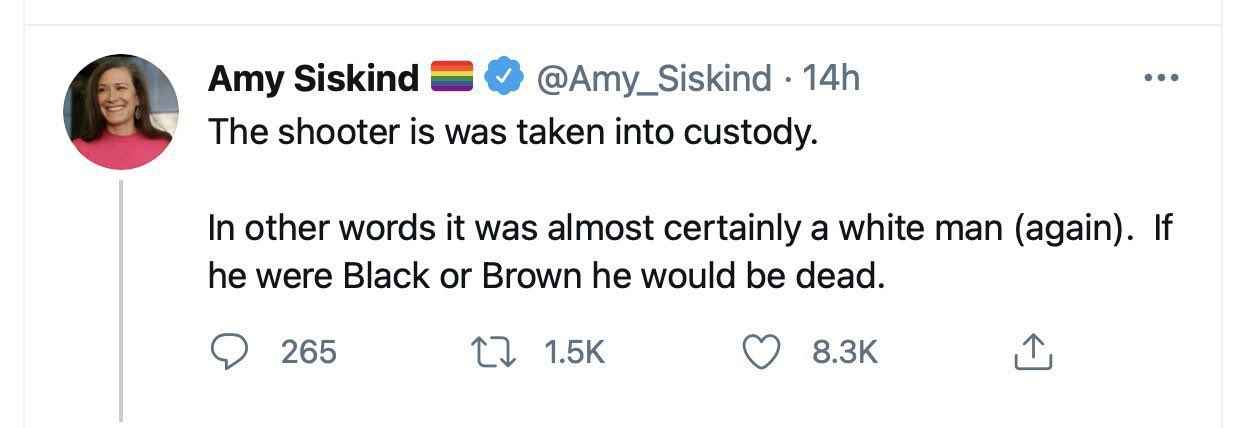Like the tweet with the heart icon
The width and height of the screenshot is (1256, 428).
[x=764, y=351]
